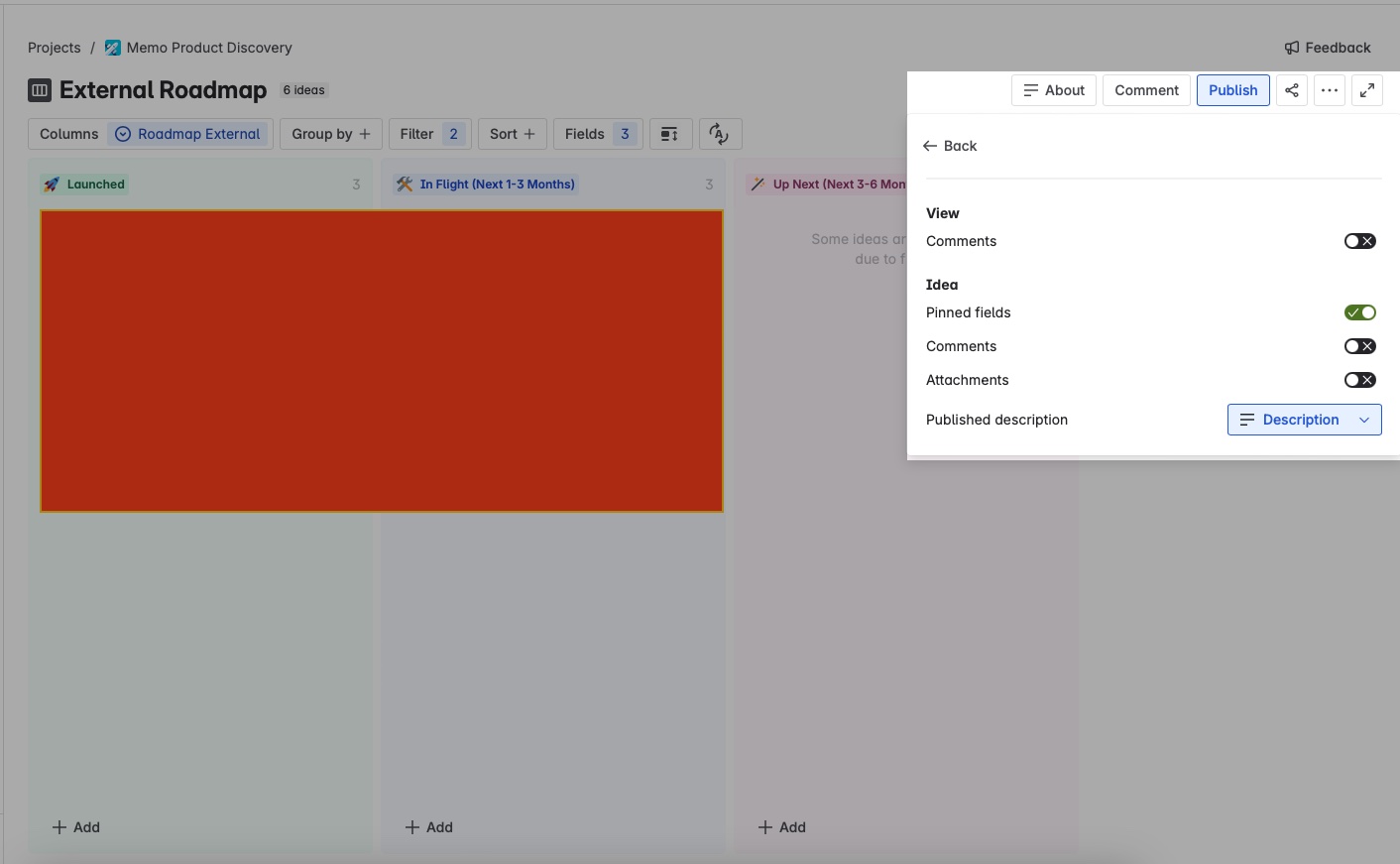The width and height of the screenshot is (1400, 864).
Task: Click the auto-sort icon in toolbar
Action: pyautogui.click(x=720, y=134)
